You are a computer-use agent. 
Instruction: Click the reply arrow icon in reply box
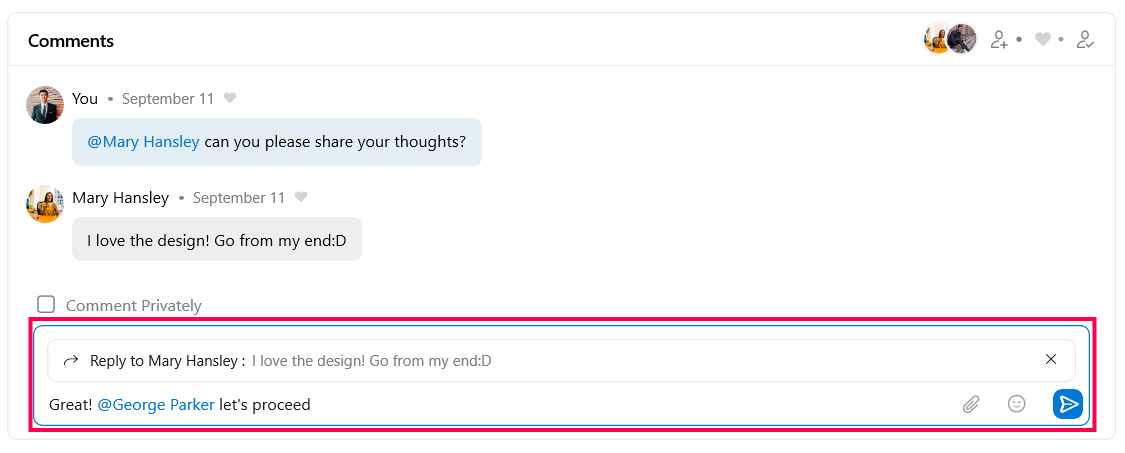70,361
